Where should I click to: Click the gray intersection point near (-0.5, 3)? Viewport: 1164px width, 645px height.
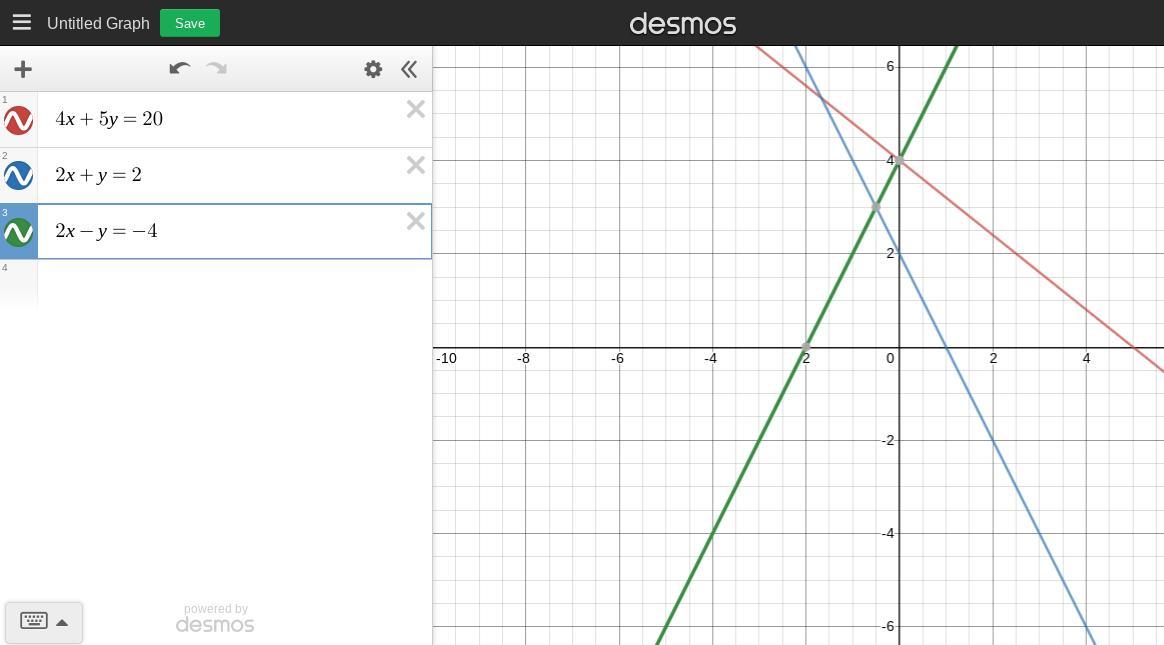(876, 207)
